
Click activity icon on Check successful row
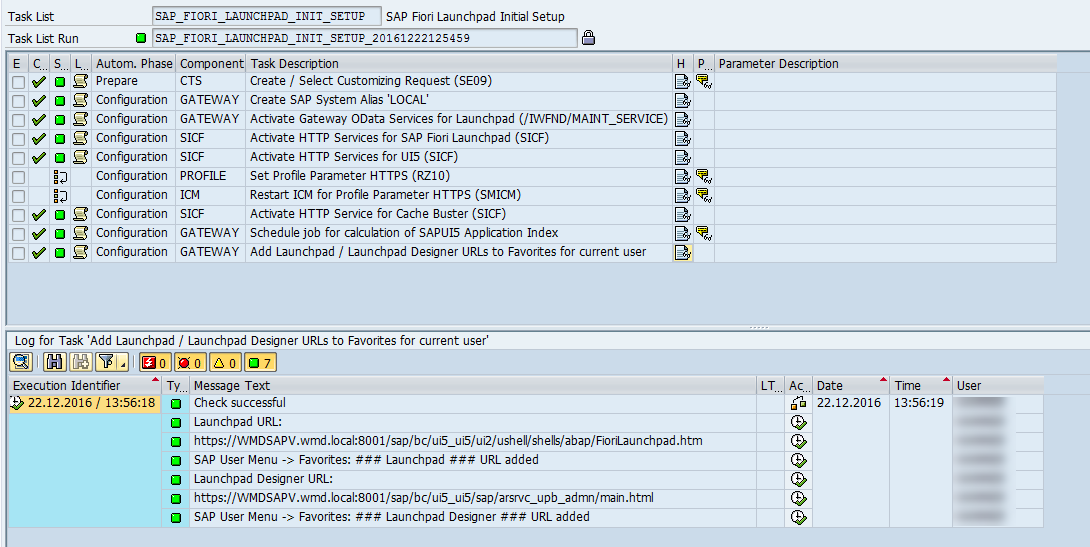click(798, 403)
